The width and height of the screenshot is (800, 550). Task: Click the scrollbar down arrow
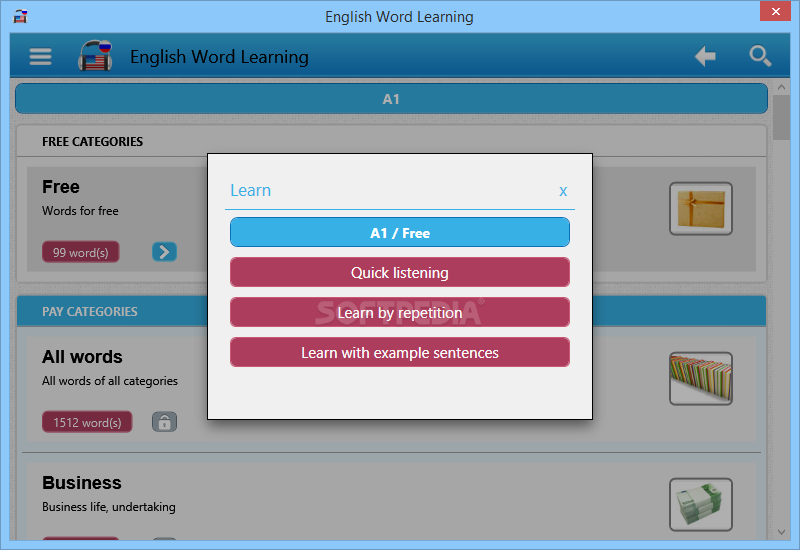781,532
